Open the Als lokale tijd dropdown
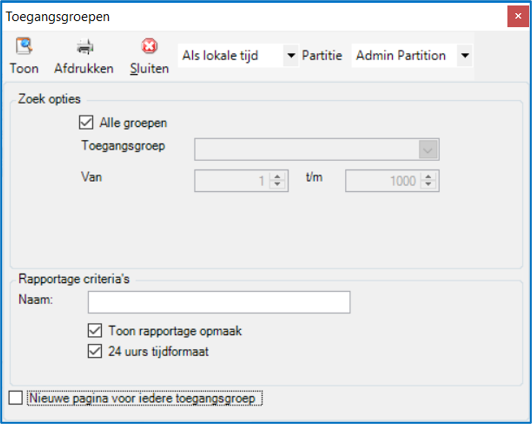The image size is (532, 424). tap(291, 55)
